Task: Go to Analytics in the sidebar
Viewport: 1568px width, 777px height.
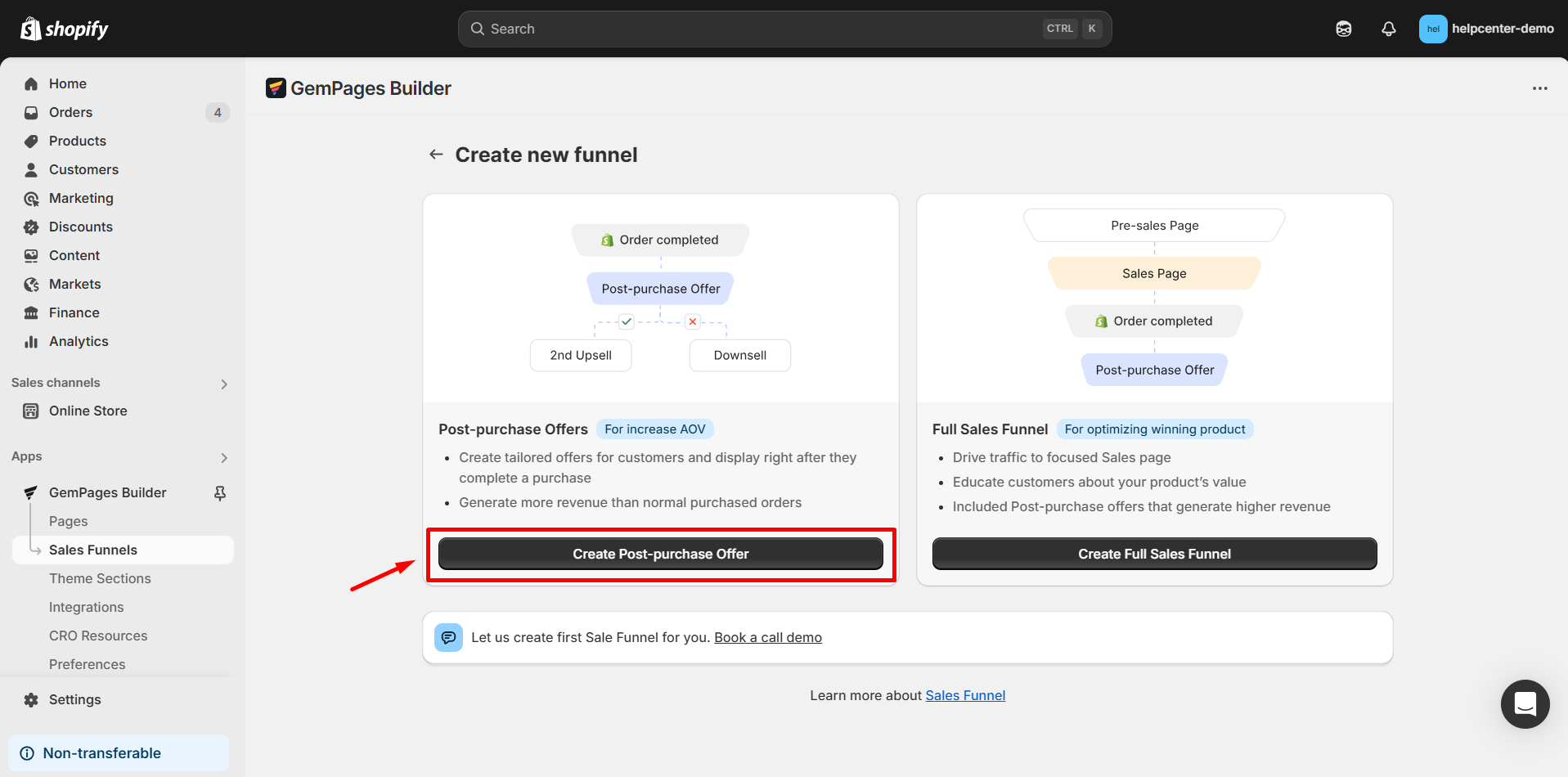Action: click(x=79, y=341)
